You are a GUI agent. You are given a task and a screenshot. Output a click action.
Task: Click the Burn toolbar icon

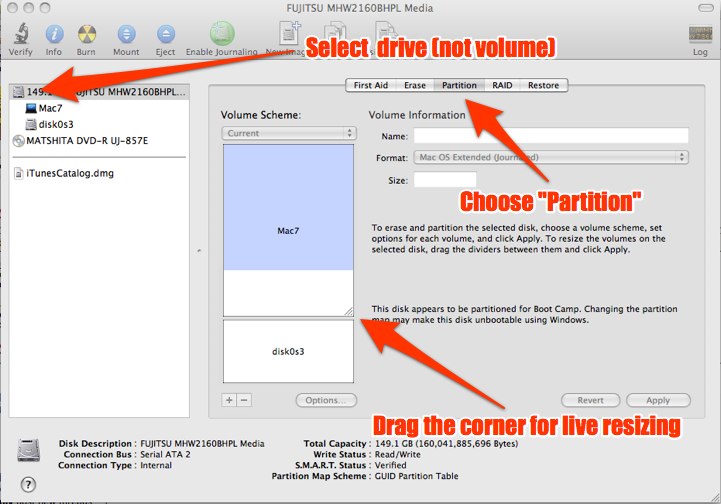pyautogui.click(x=86, y=34)
